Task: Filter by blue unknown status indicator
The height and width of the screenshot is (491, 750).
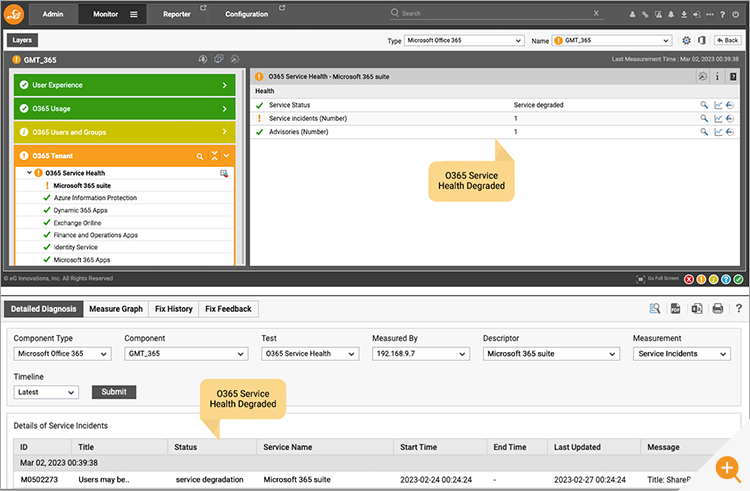Action: pos(726,279)
